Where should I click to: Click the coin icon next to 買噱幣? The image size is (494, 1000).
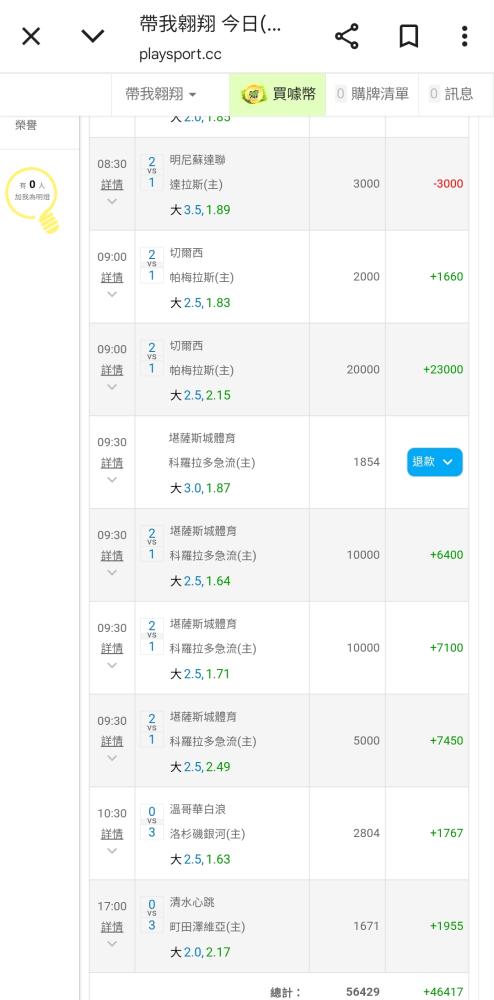(x=254, y=94)
